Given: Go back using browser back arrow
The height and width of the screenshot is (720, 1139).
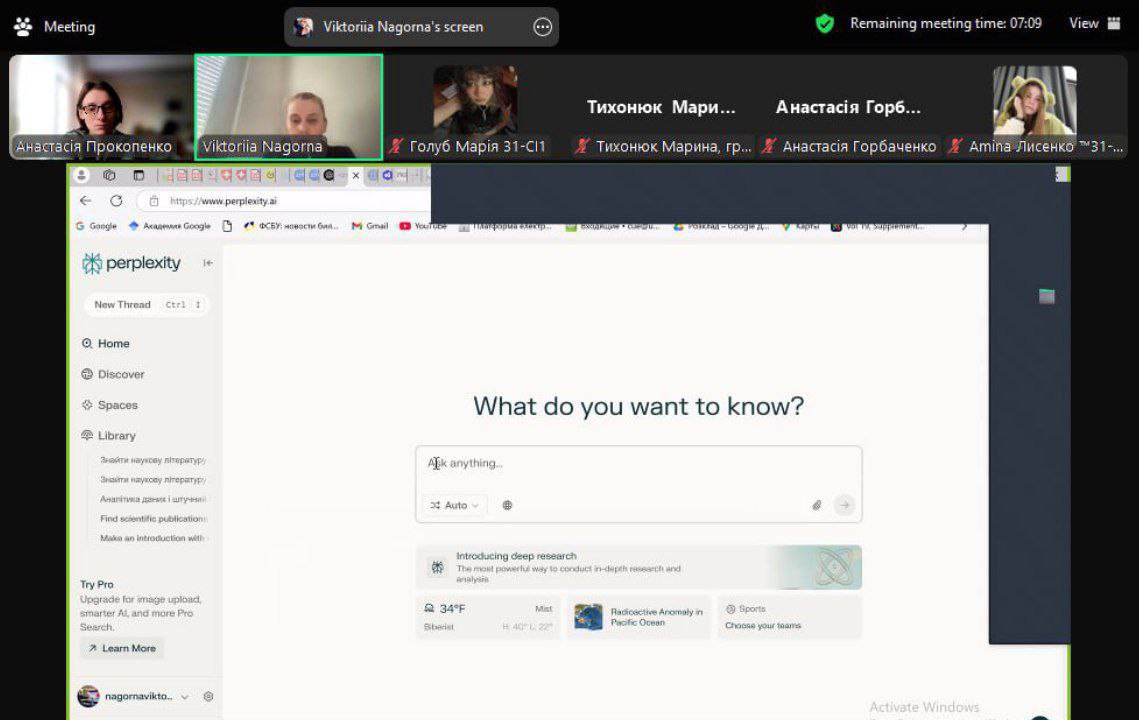Looking at the screenshot, I should pyautogui.click(x=85, y=201).
